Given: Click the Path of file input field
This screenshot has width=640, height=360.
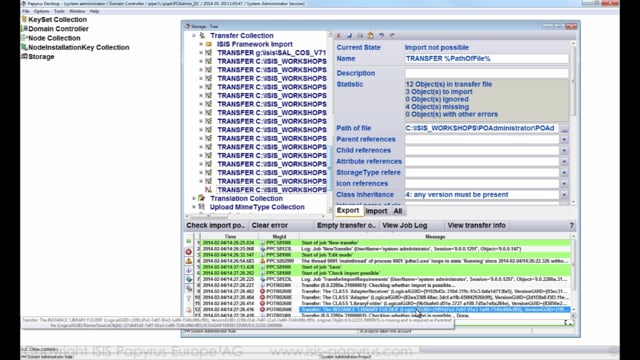Looking at the screenshot, I should [x=482, y=128].
